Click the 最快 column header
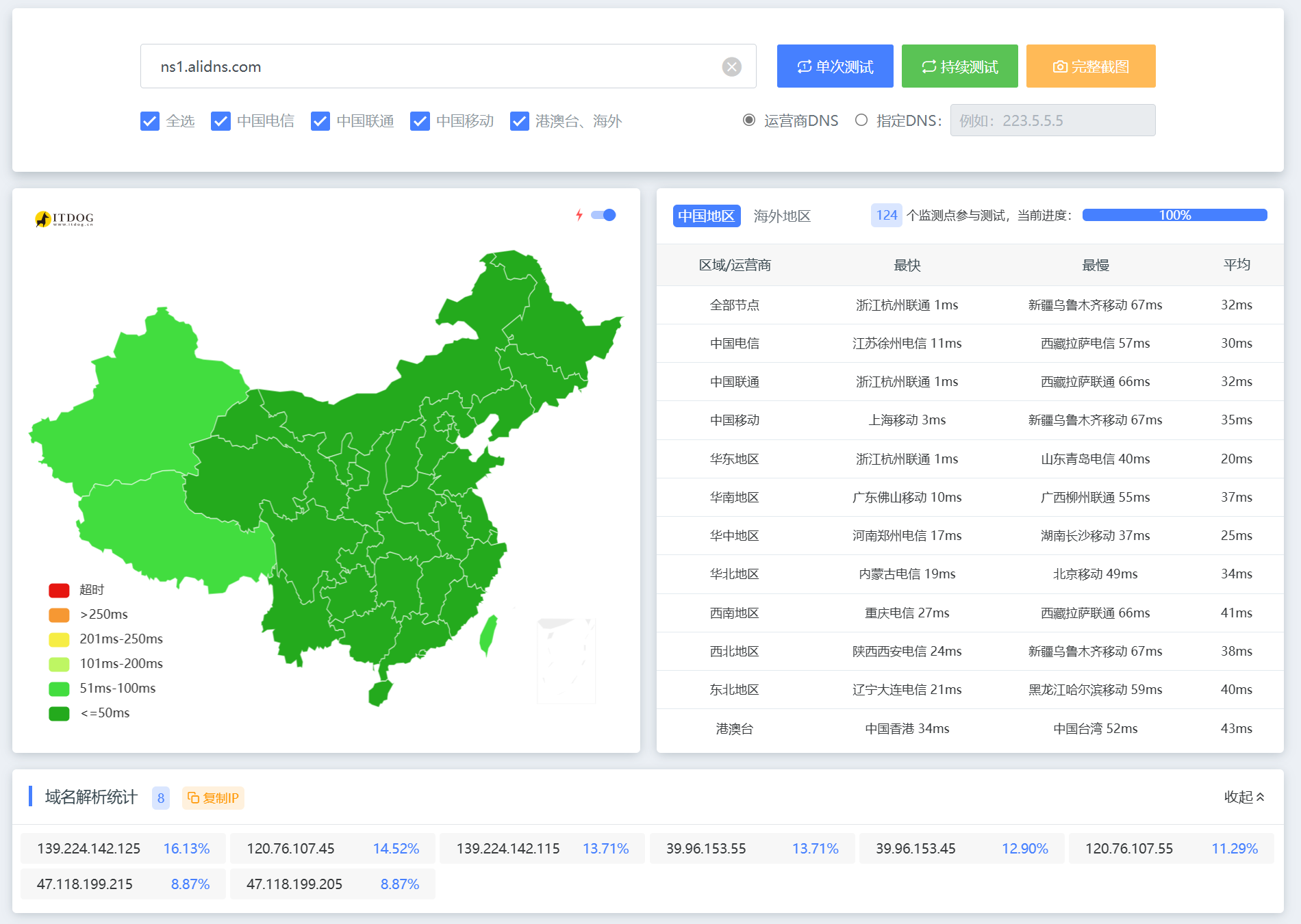Image resolution: width=1301 pixels, height=924 pixels. [907, 265]
